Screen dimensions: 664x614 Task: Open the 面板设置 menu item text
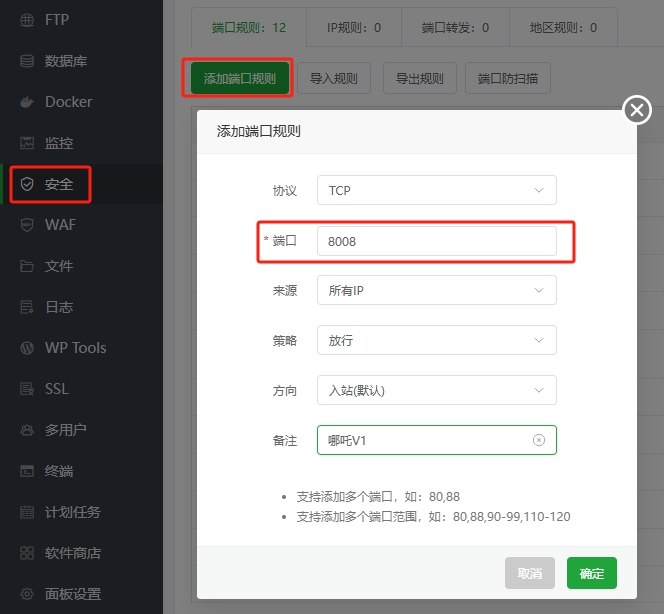(x=73, y=594)
